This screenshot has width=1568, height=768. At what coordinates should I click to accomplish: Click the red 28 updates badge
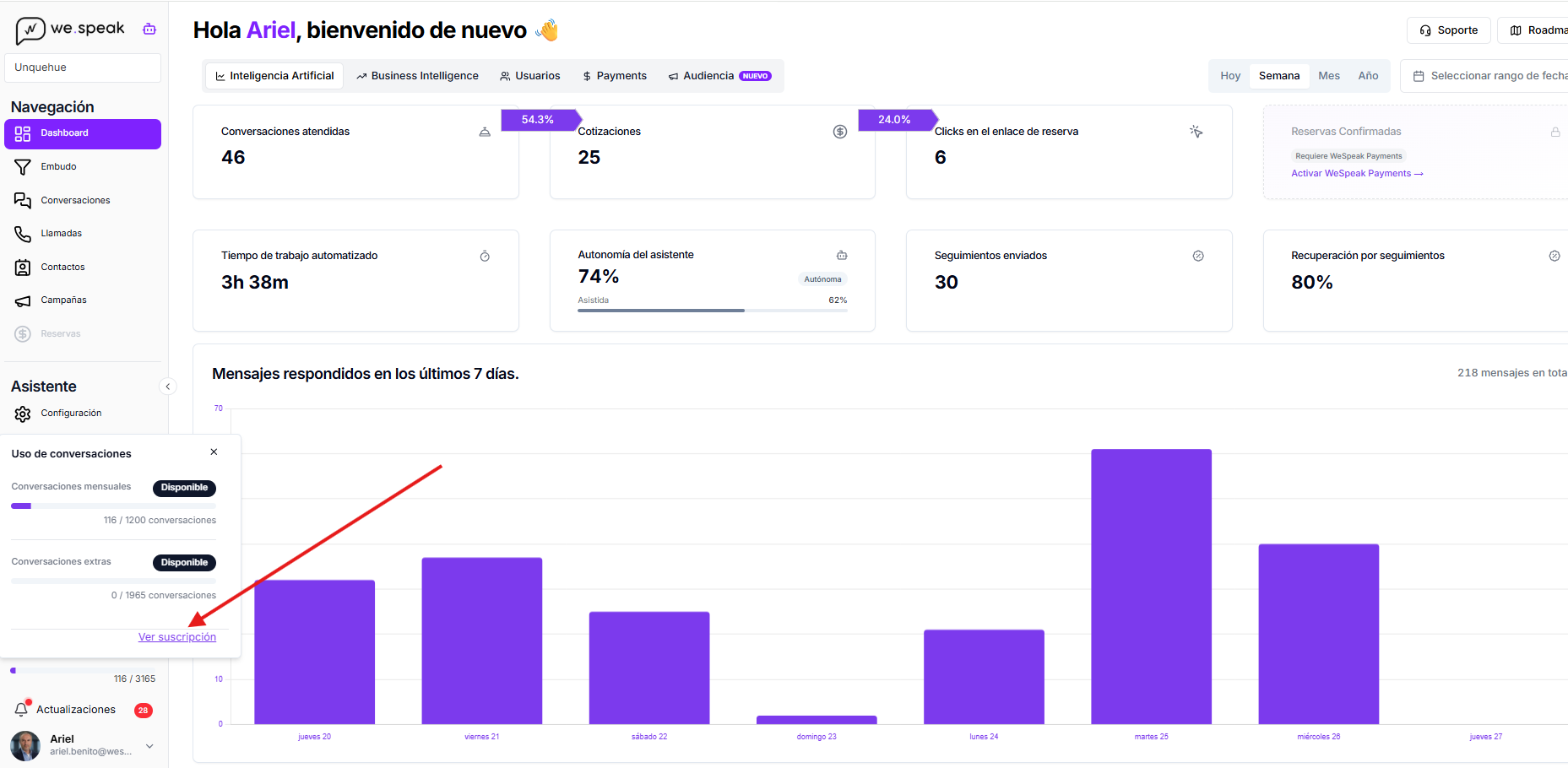click(x=144, y=711)
